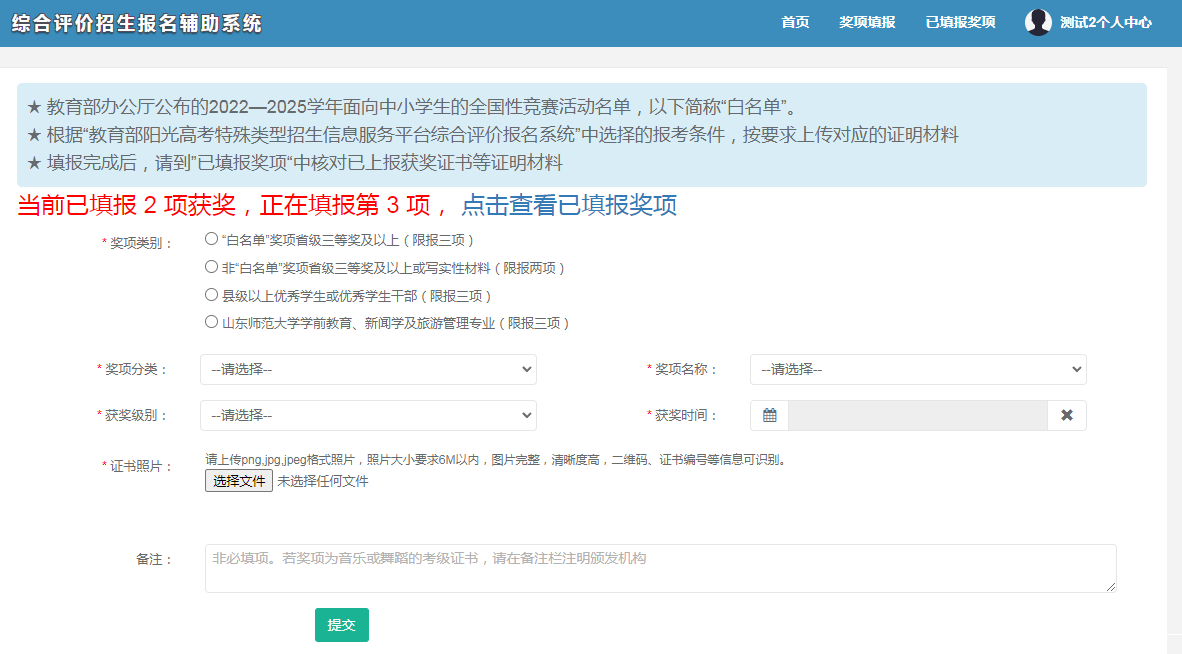Open the 已填报奖项 navigation item
The width and height of the screenshot is (1182, 654).
pos(960,22)
